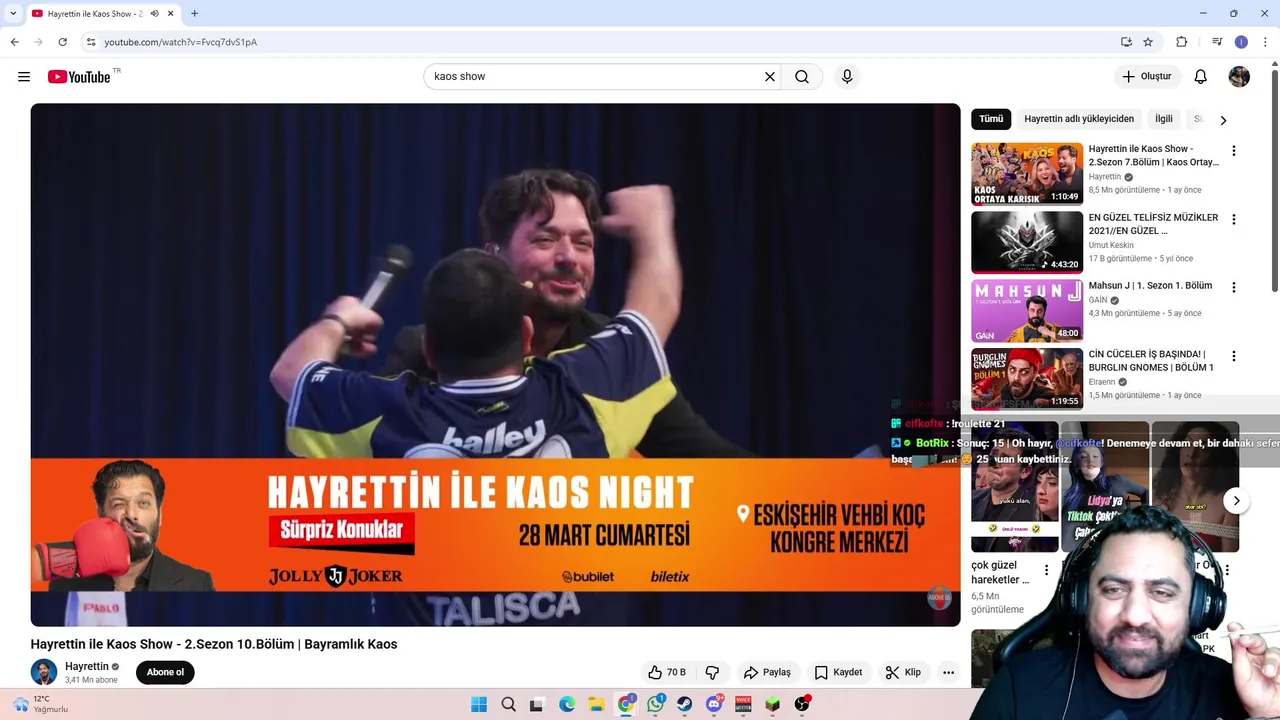
Task: Open more actions for the main video
Action: (948, 672)
